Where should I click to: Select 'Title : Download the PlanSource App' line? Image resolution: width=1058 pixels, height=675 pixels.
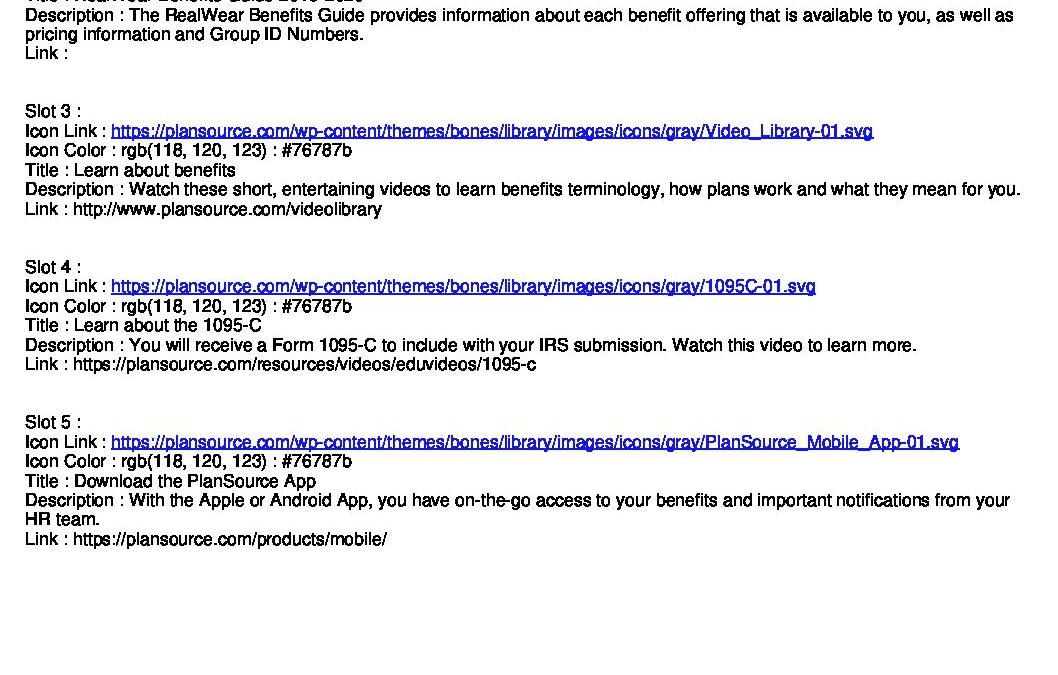click(x=170, y=481)
